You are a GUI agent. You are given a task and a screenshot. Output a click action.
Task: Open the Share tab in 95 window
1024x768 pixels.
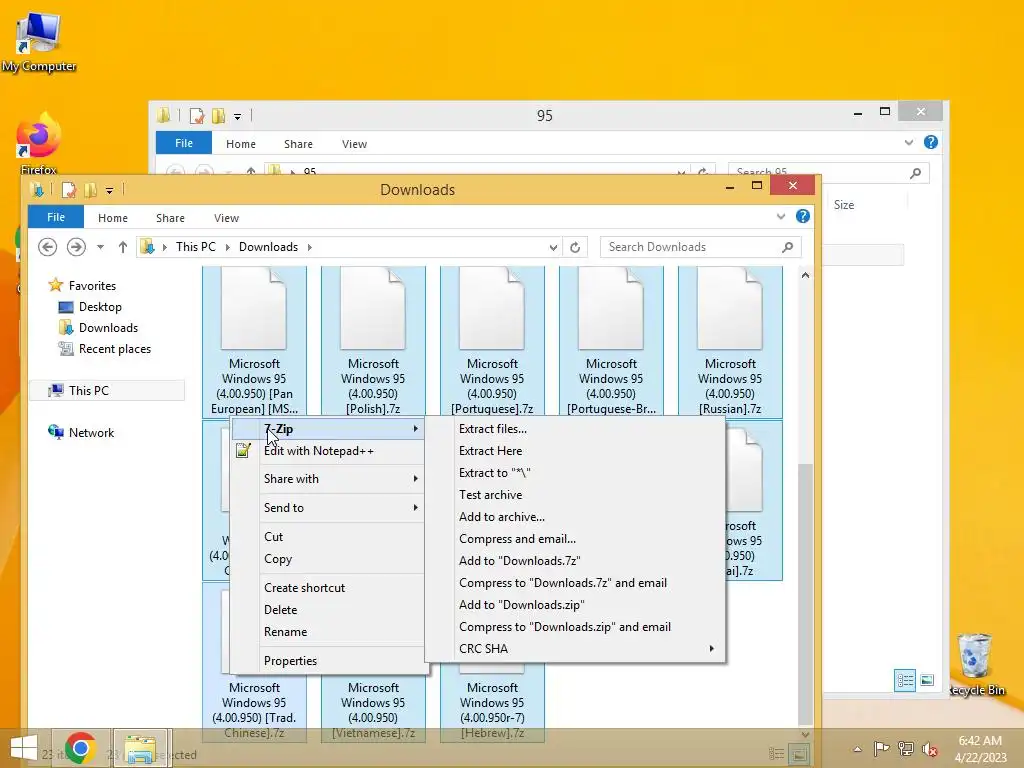298,144
